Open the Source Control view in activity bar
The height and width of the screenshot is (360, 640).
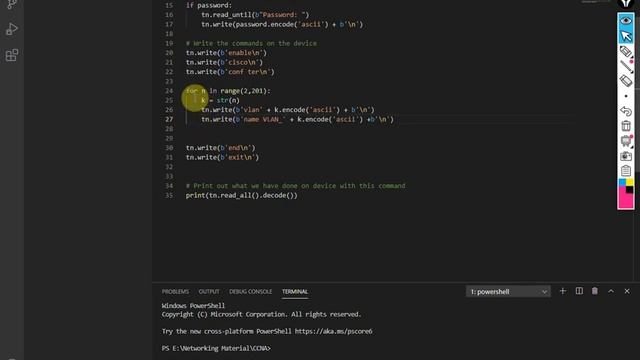pyautogui.click(x=11, y=4)
